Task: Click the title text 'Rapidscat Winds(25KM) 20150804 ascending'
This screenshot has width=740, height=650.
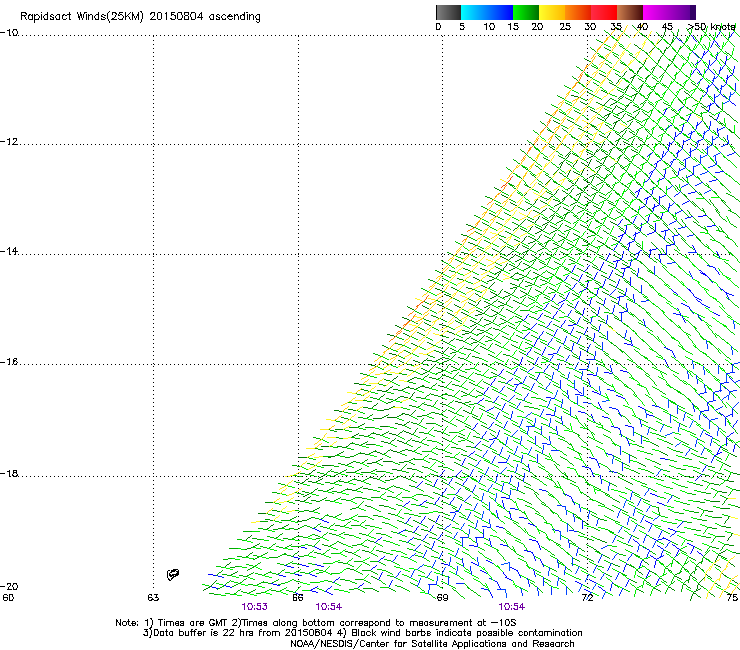Action: 140,17
